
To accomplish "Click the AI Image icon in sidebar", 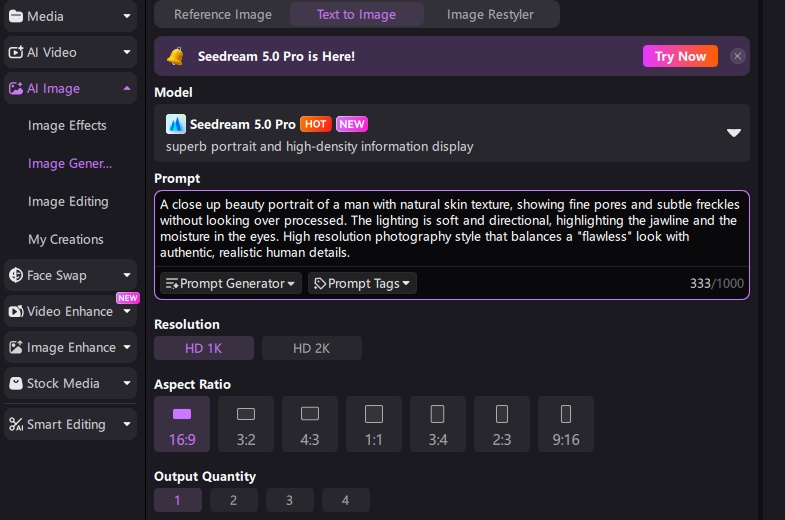I will coord(16,89).
